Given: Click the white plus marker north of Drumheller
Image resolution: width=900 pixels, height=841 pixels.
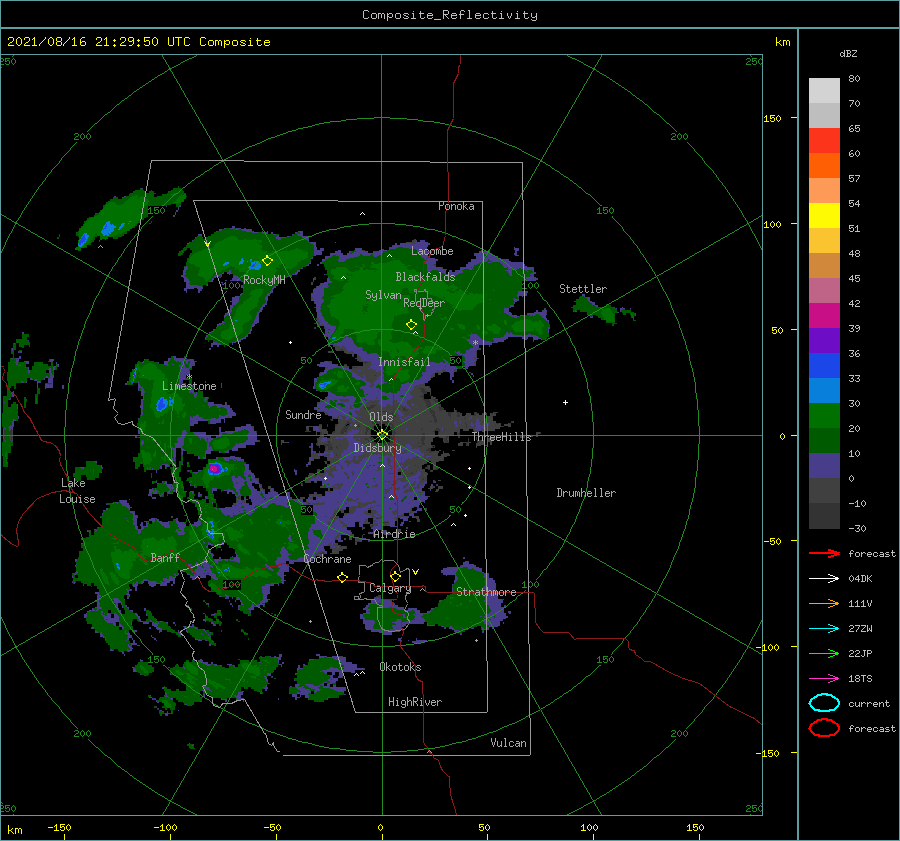Looking at the screenshot, I should click(565, 402).
